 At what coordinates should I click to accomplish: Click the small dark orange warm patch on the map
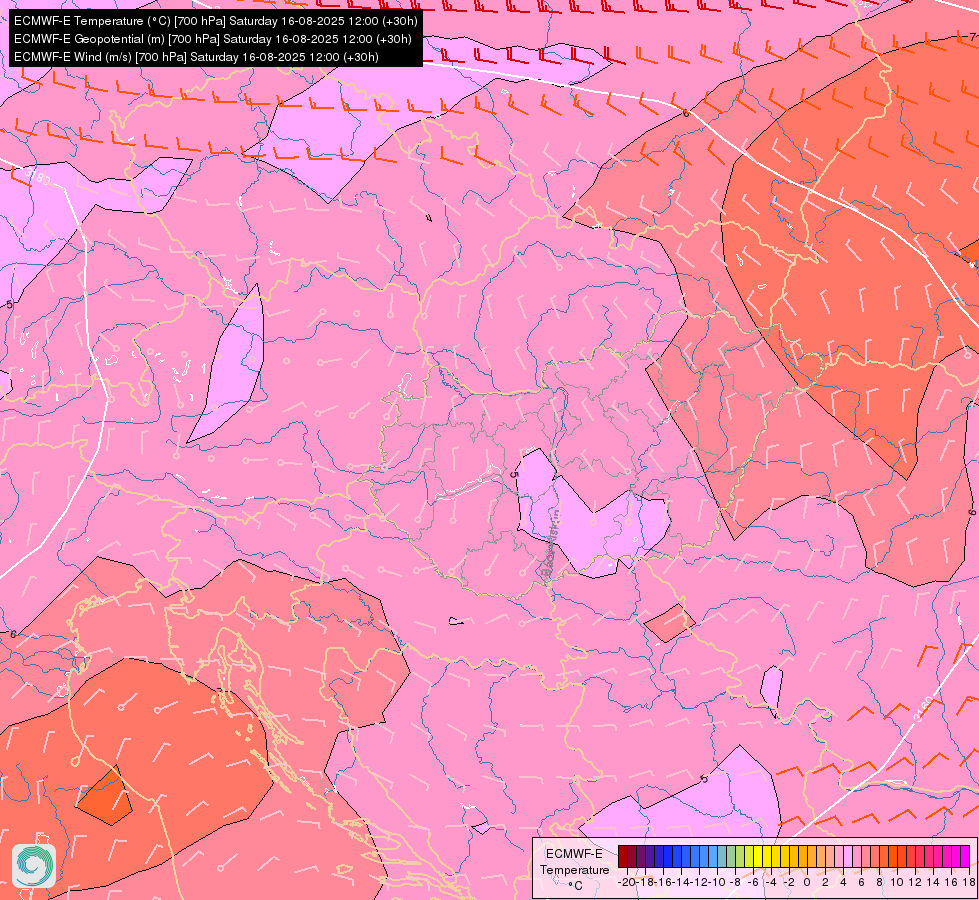104,796
